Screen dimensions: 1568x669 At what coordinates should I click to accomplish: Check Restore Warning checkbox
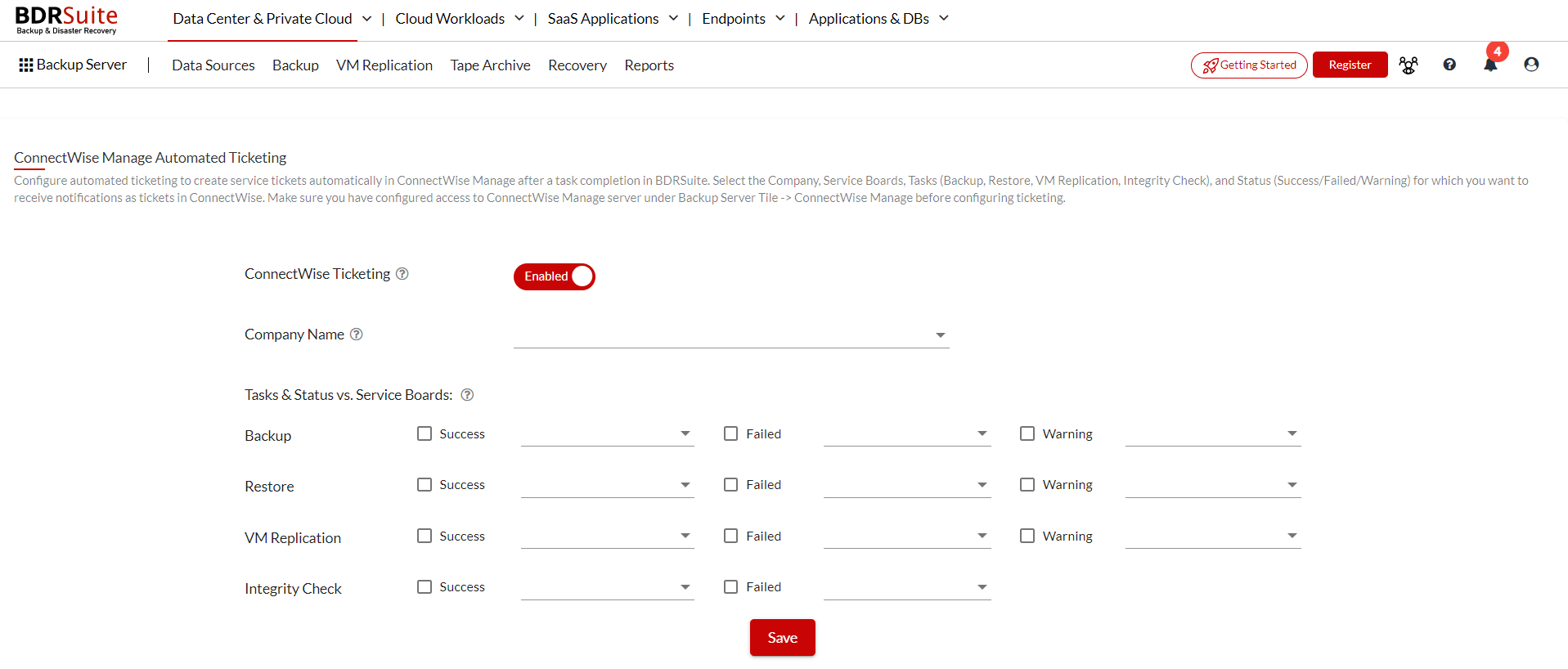[1027, 485]
